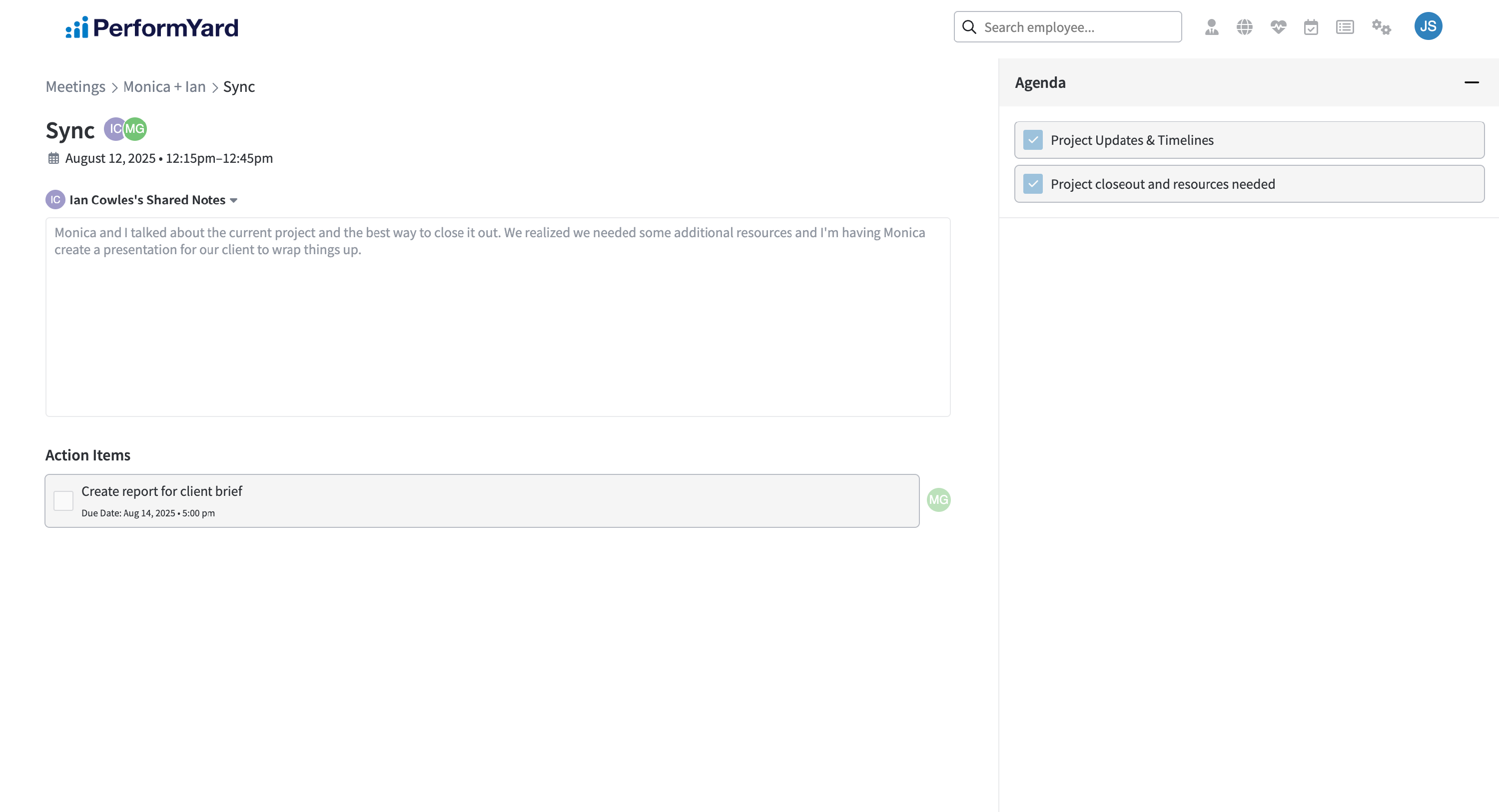Open the employee profile icon in header
This screenshot has height=812, width=1499.
coord(1212,27)
